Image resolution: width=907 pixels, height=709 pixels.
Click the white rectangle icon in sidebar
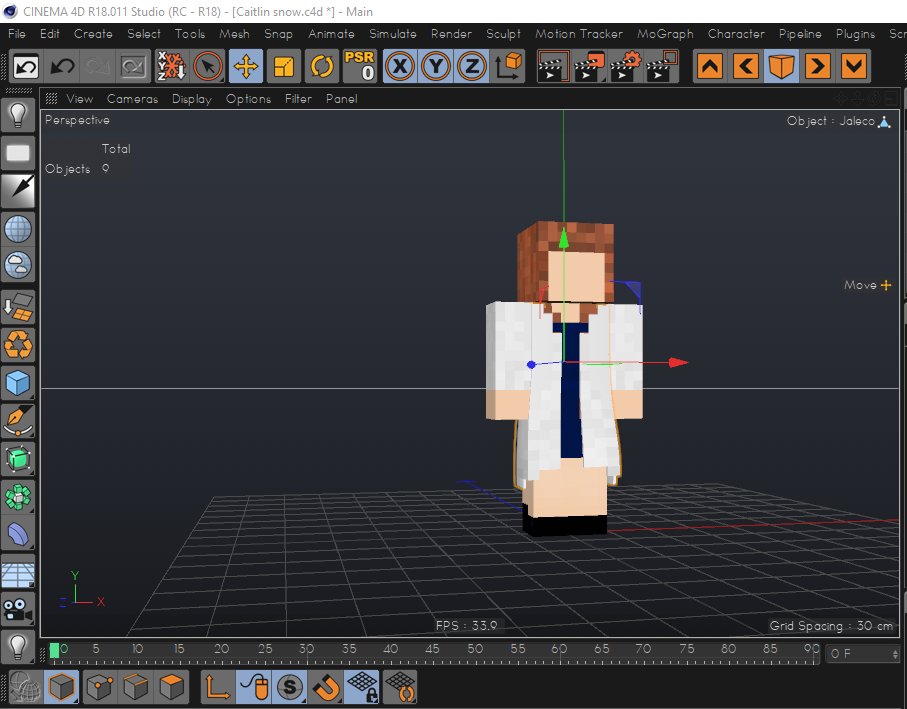(18, 153)
